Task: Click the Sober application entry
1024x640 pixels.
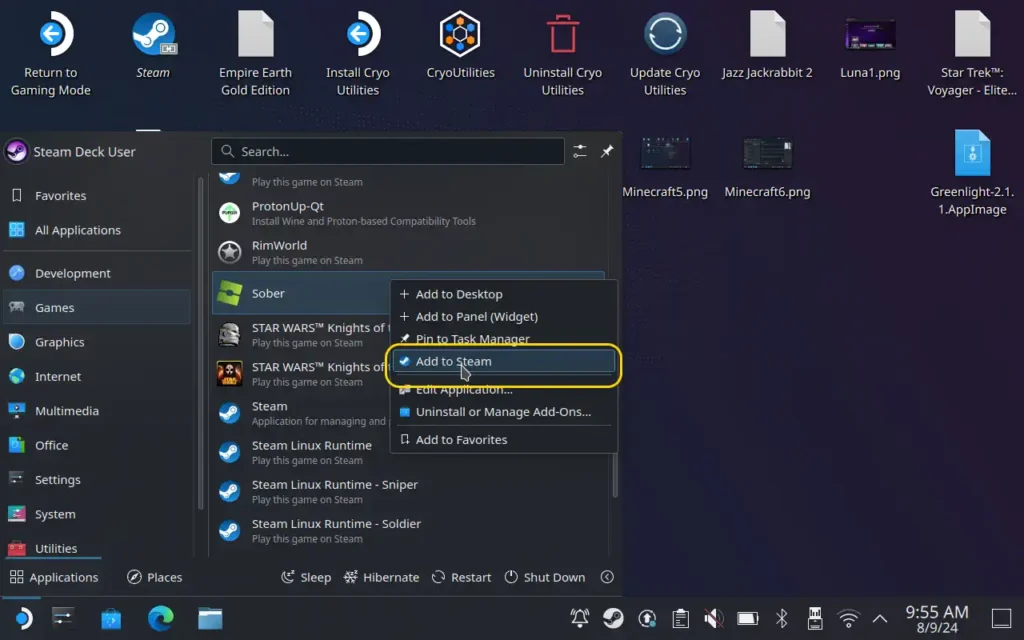Action: click(301, 293)
